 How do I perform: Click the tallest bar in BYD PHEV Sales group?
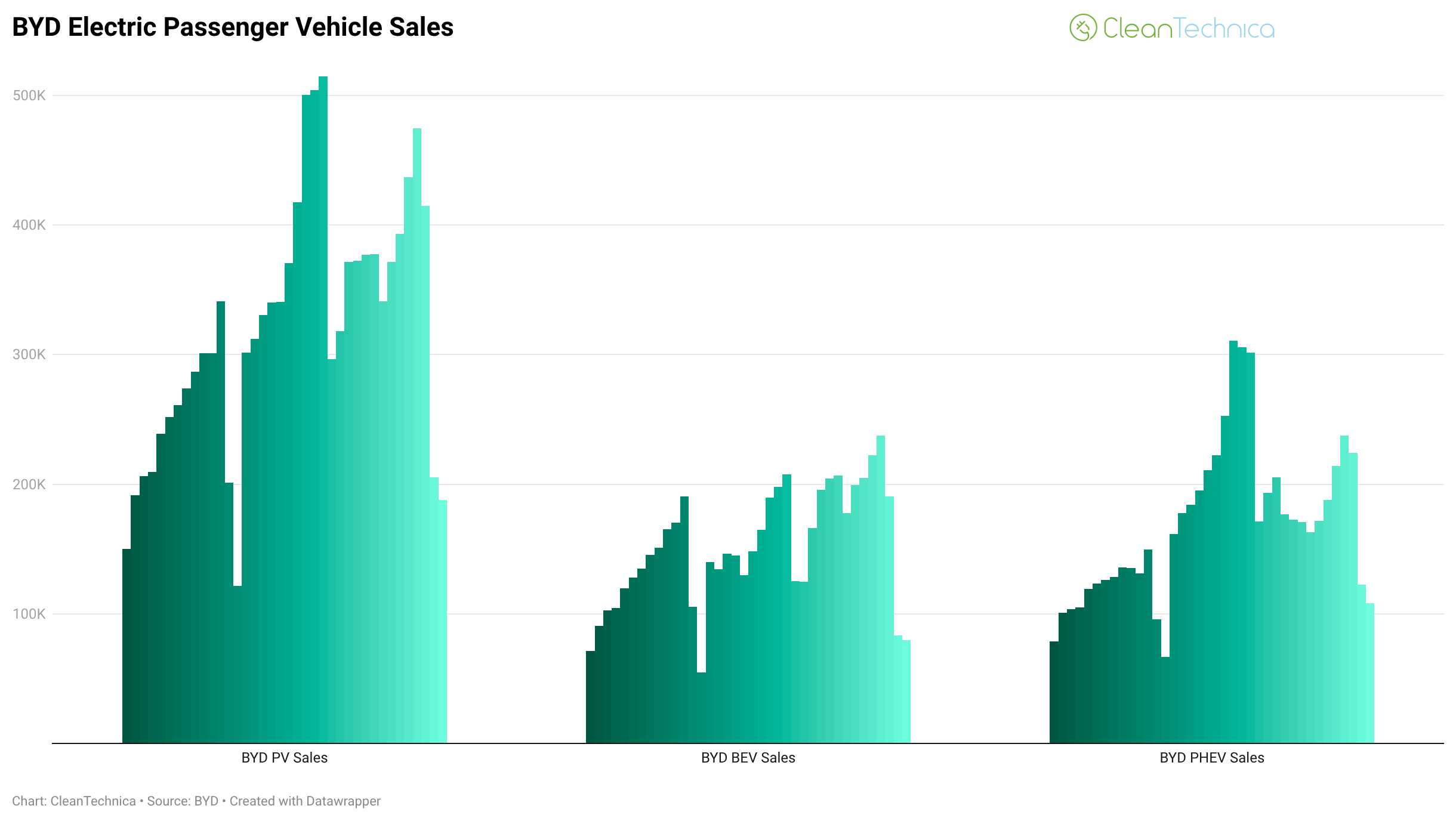coord(1233,542)
